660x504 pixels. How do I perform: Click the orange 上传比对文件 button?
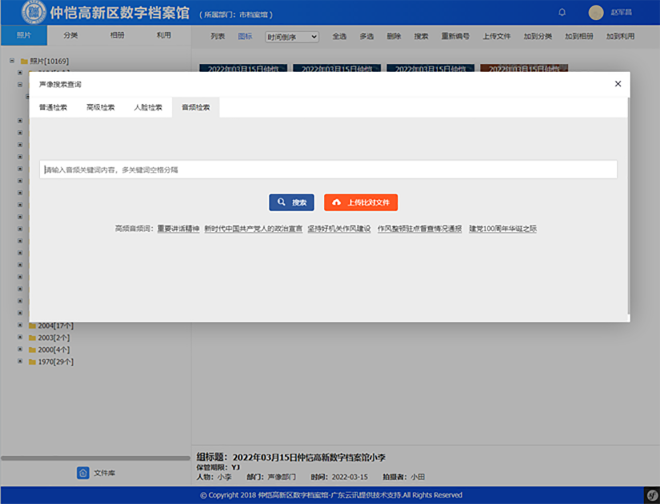[x=361, y=202]
